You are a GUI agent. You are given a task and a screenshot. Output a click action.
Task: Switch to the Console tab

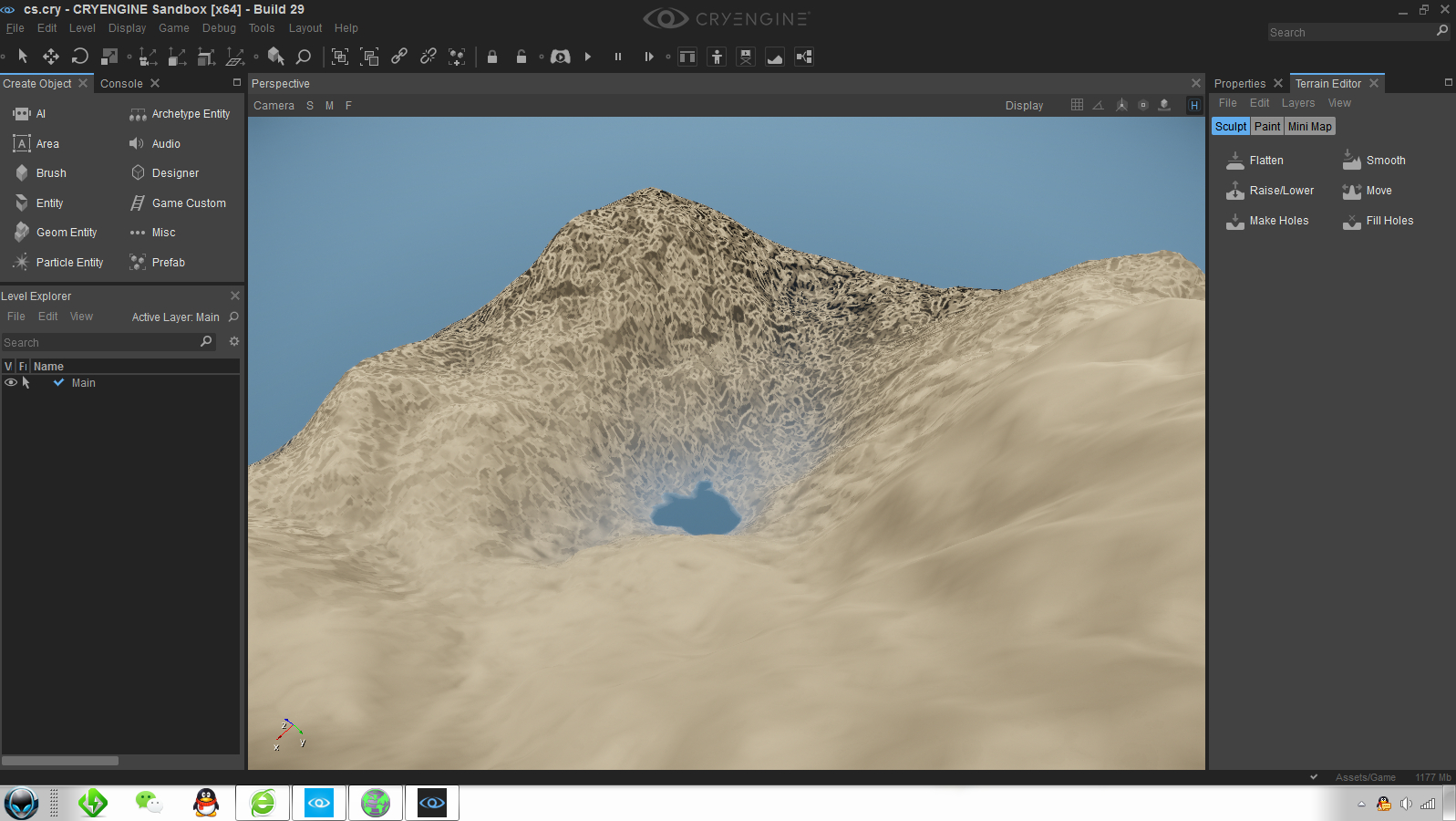coord(121,84)
